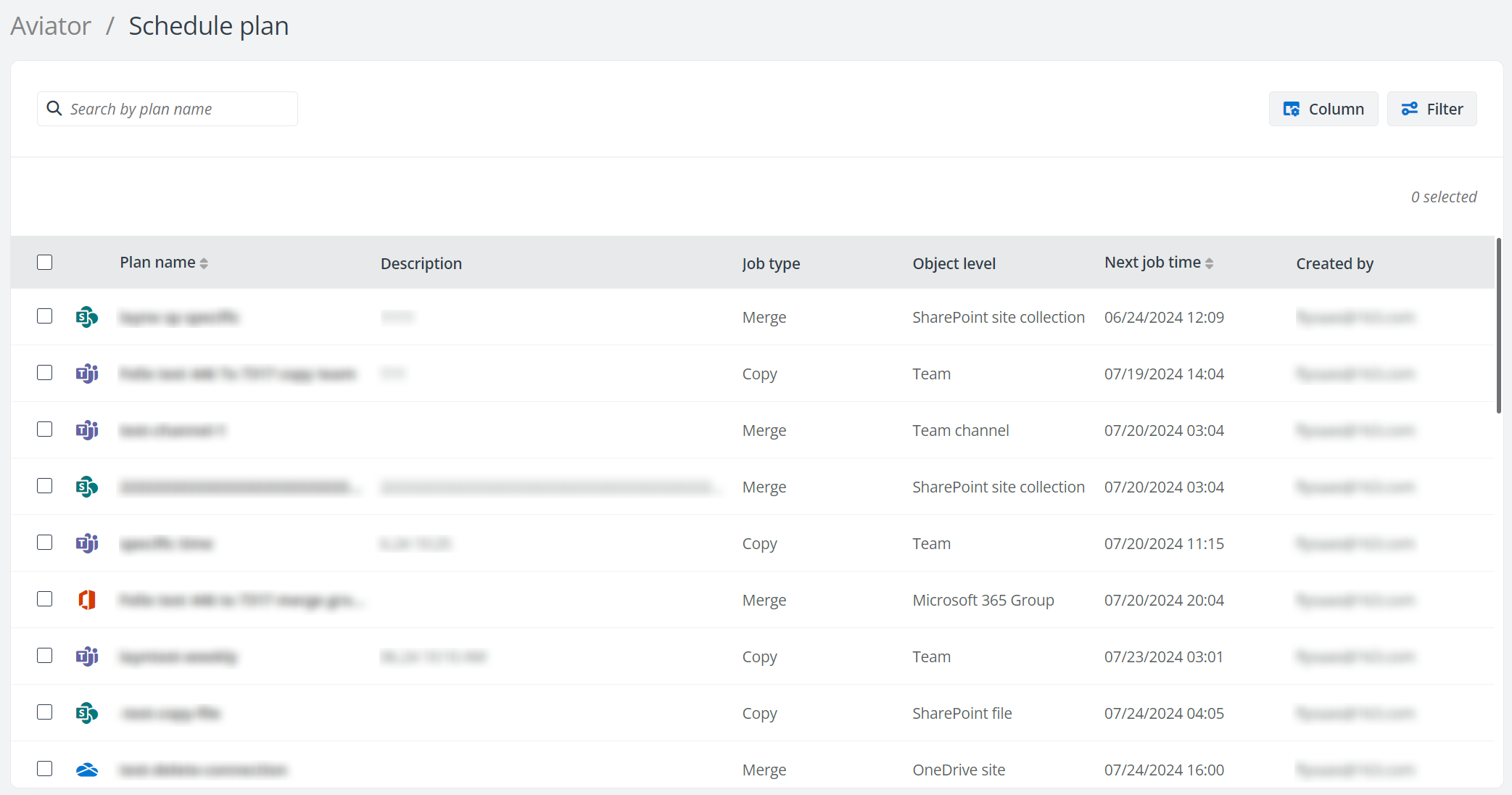Check the box for Microsoft 365 Group row
The height and width of the screenshot is (795, 1512).
click(x=45, y=599)
